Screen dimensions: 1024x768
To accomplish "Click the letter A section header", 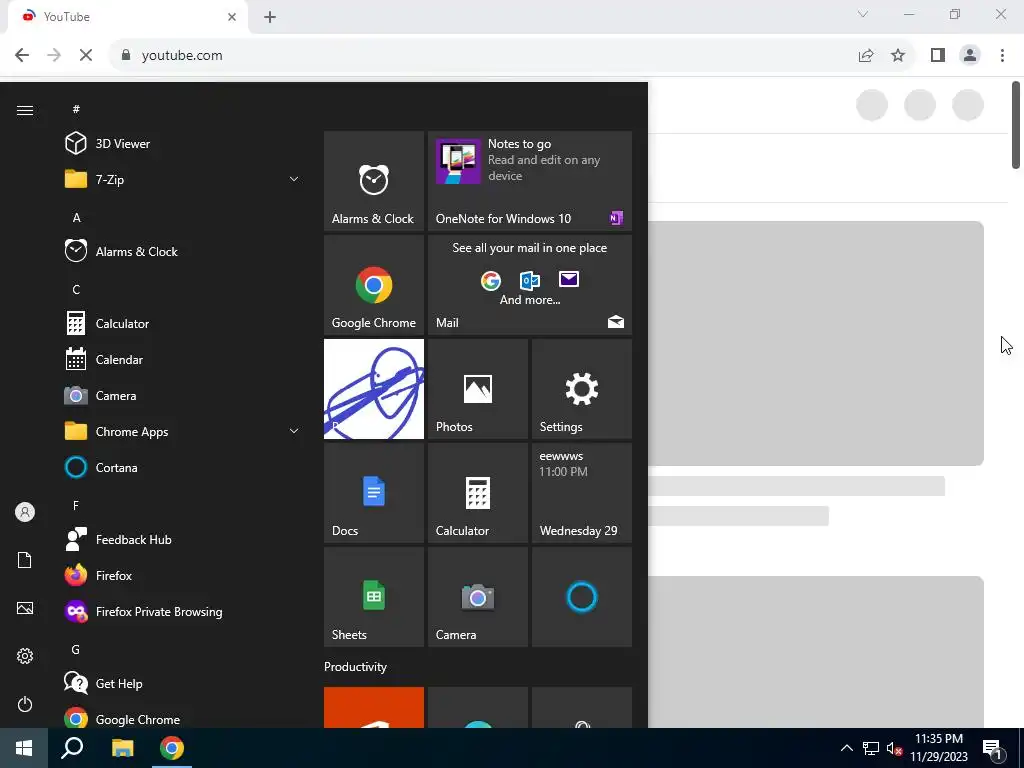I will 76,217.
